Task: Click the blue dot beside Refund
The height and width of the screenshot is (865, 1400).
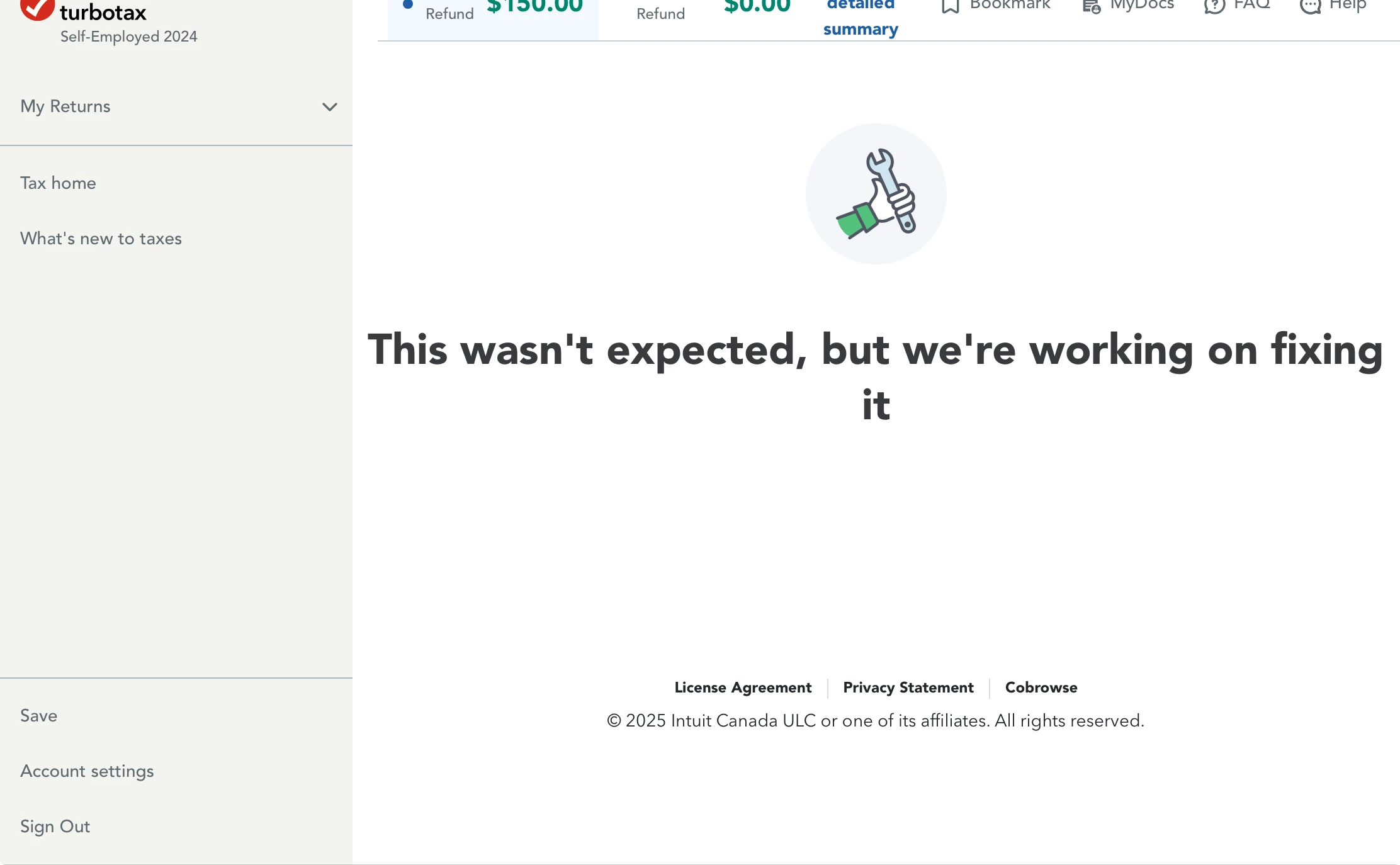Action: coord(408,5)
